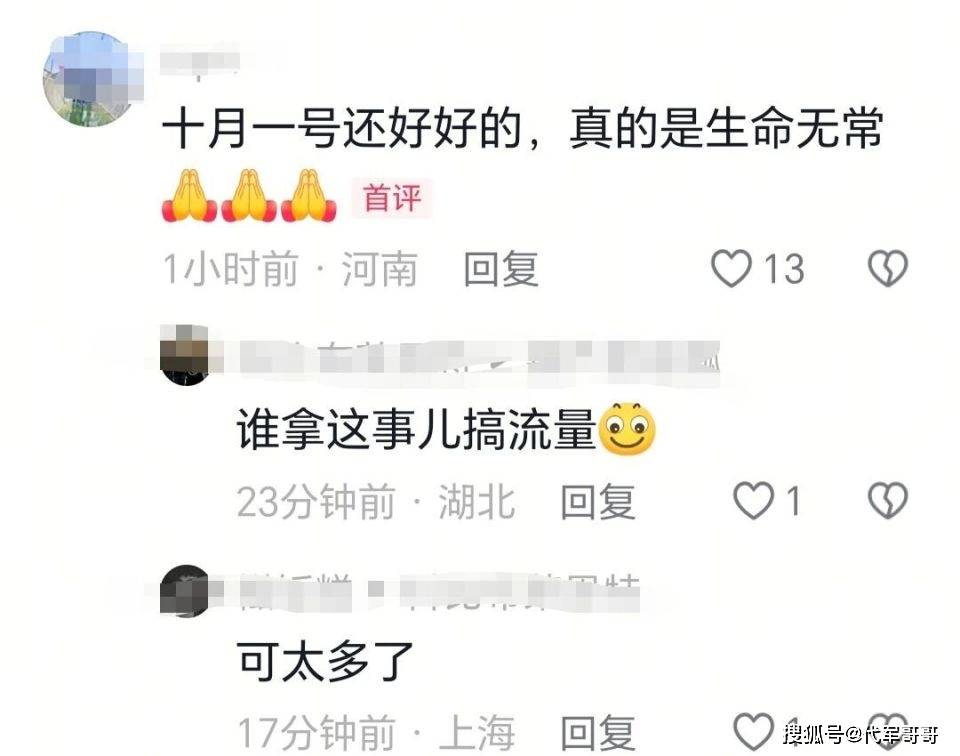Tap broken heart on 可太多了 reply

pos(888,732)
